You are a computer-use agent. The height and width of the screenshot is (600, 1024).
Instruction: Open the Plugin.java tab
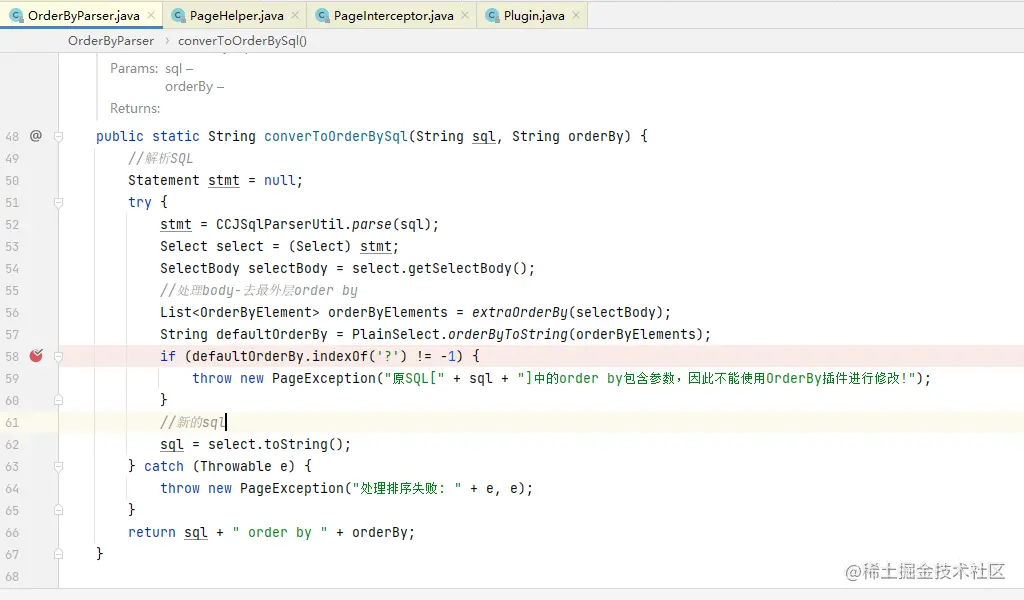[534, 16]
